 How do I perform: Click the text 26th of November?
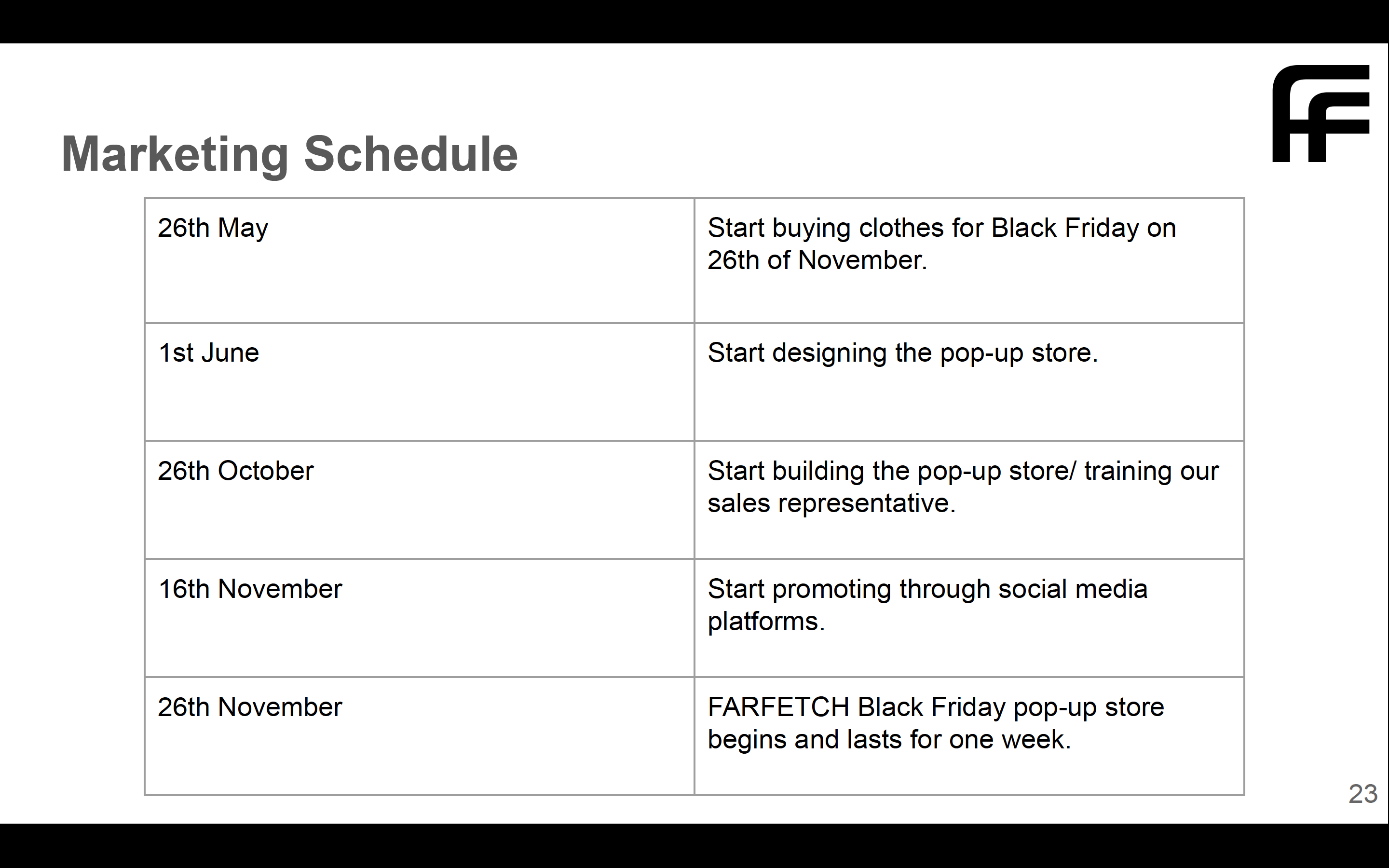[817, 260]
